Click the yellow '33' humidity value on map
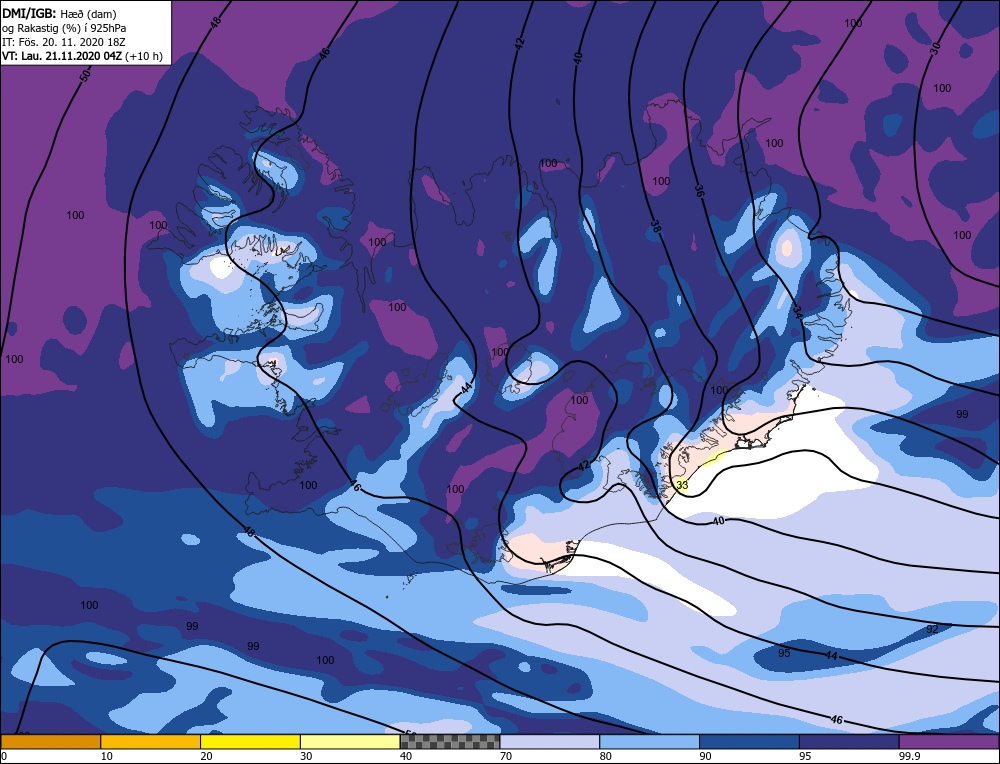 tap(682, 485)
